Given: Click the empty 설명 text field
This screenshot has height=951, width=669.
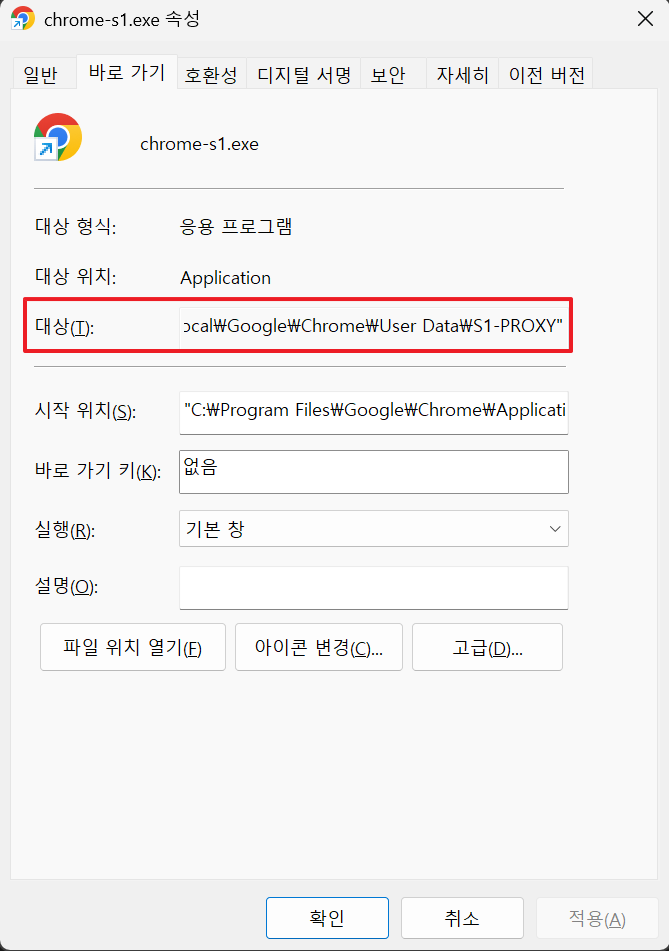Looking at the screenshot, I should click(373, 587).
